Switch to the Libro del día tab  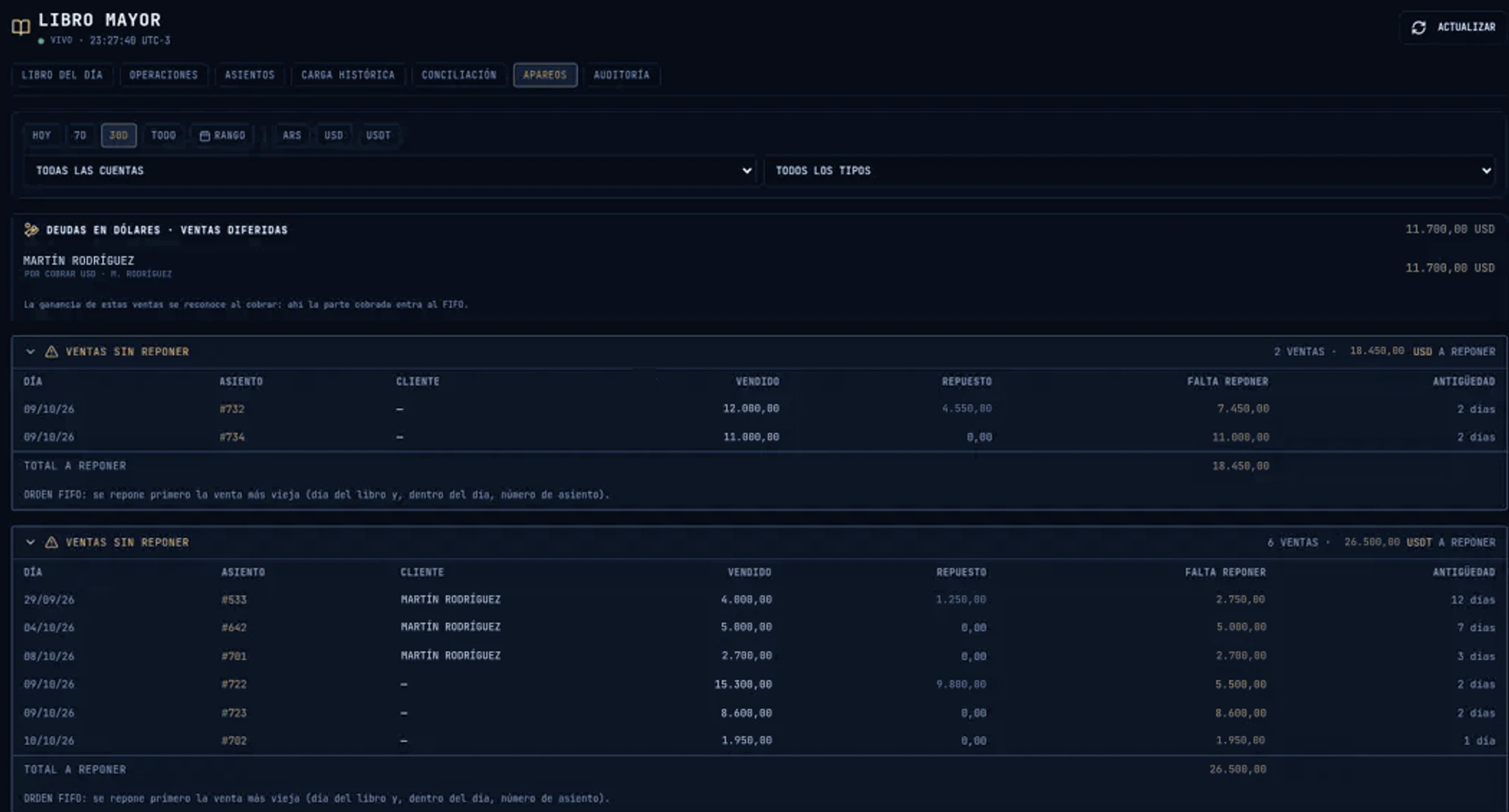pos(62,75)
